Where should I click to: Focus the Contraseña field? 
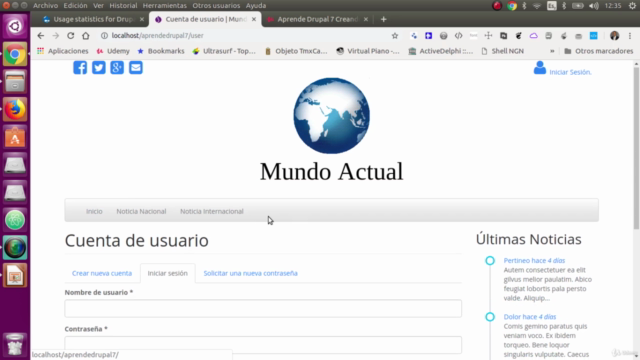[x=263, y=345]
